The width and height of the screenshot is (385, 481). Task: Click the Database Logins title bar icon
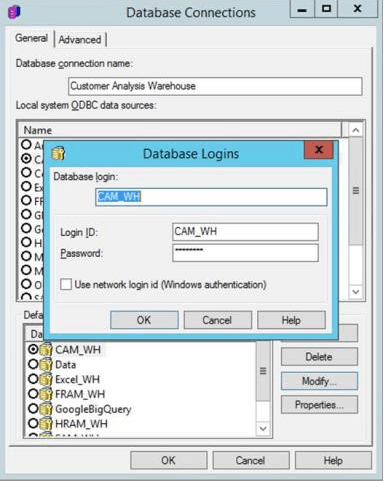[x=58, y=153]
